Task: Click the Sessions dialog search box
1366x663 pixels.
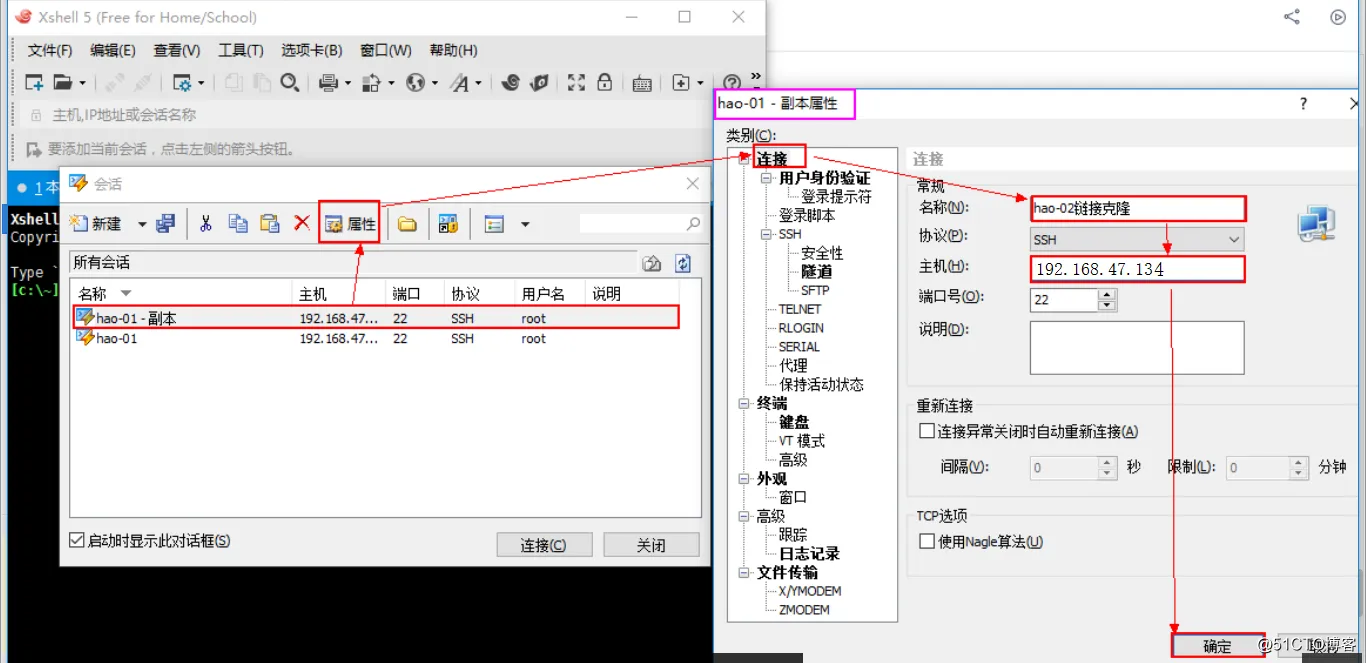Action: point(640,224)
